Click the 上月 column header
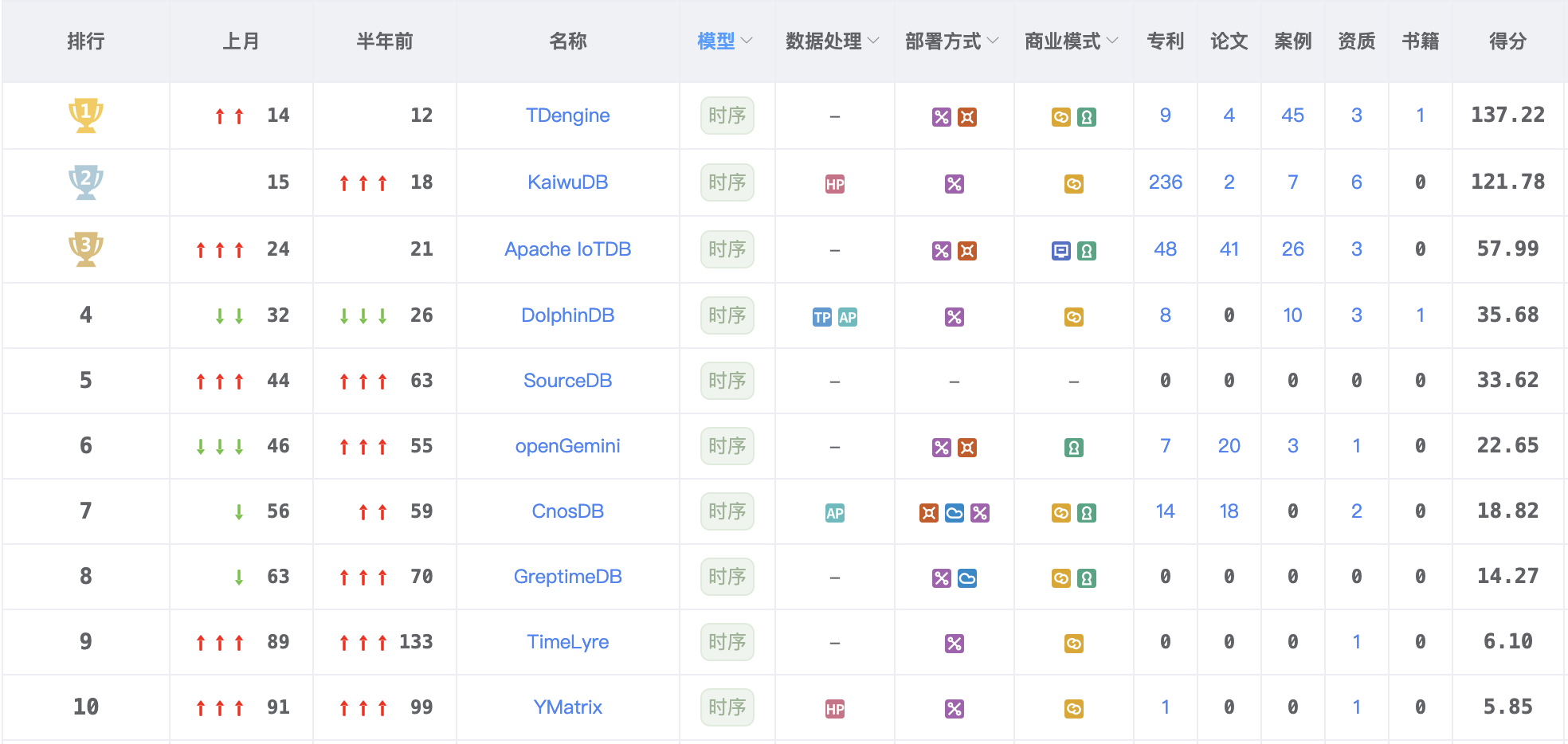Image resolution: width=1568 pixels, height=744 pixels. pos(241,41)
